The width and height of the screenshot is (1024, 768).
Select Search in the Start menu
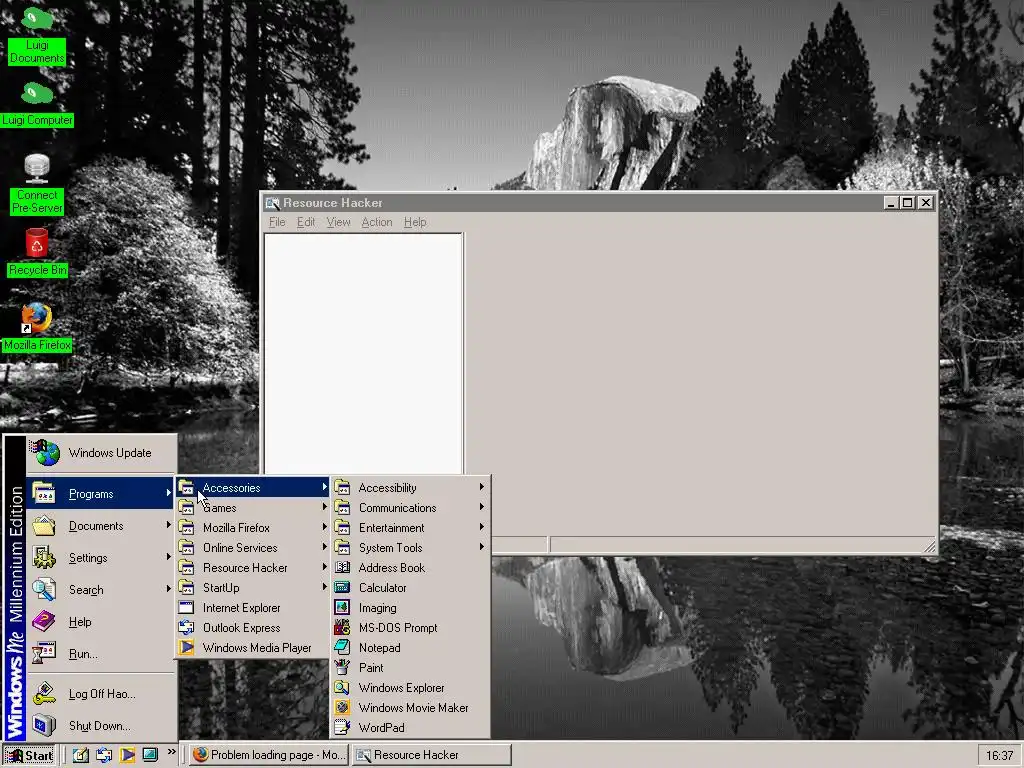click(x=101, y=590)
